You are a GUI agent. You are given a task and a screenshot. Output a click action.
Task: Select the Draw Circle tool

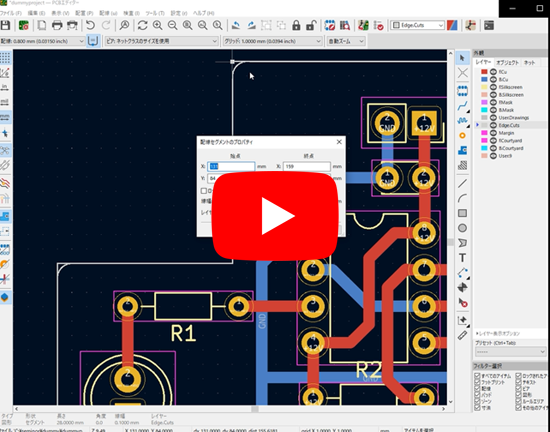[x=462, y=228]
